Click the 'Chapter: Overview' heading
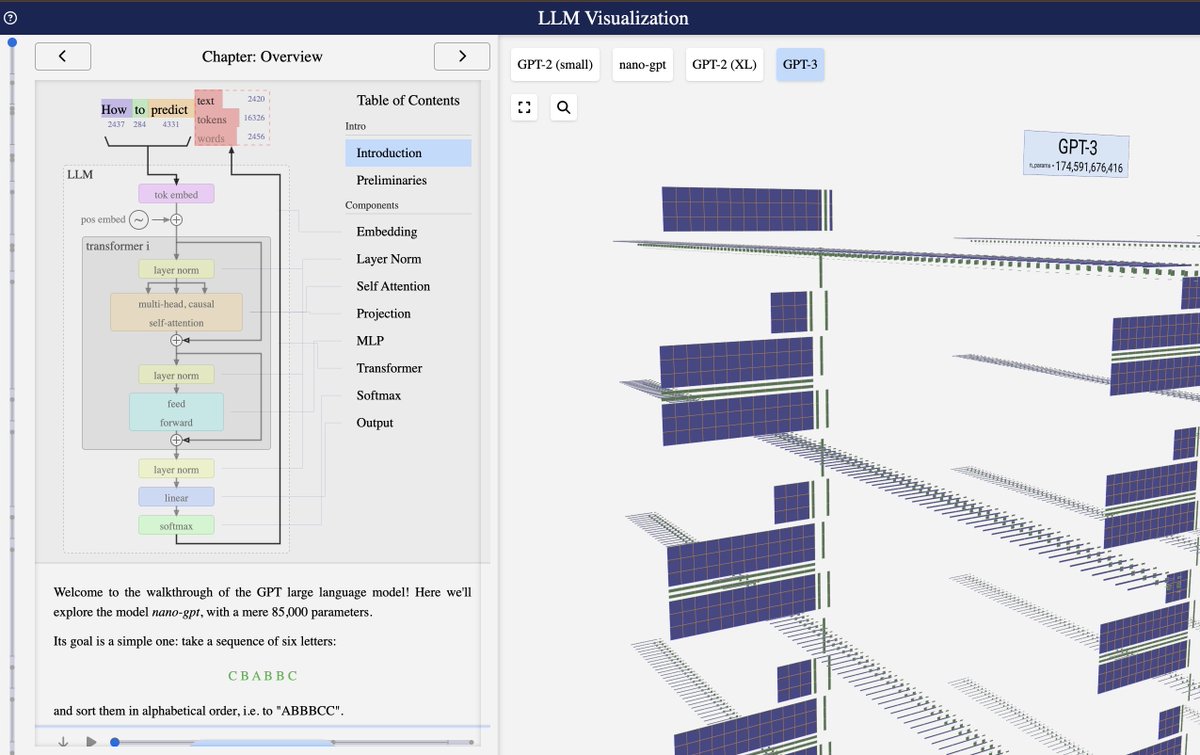 (262, 57)
